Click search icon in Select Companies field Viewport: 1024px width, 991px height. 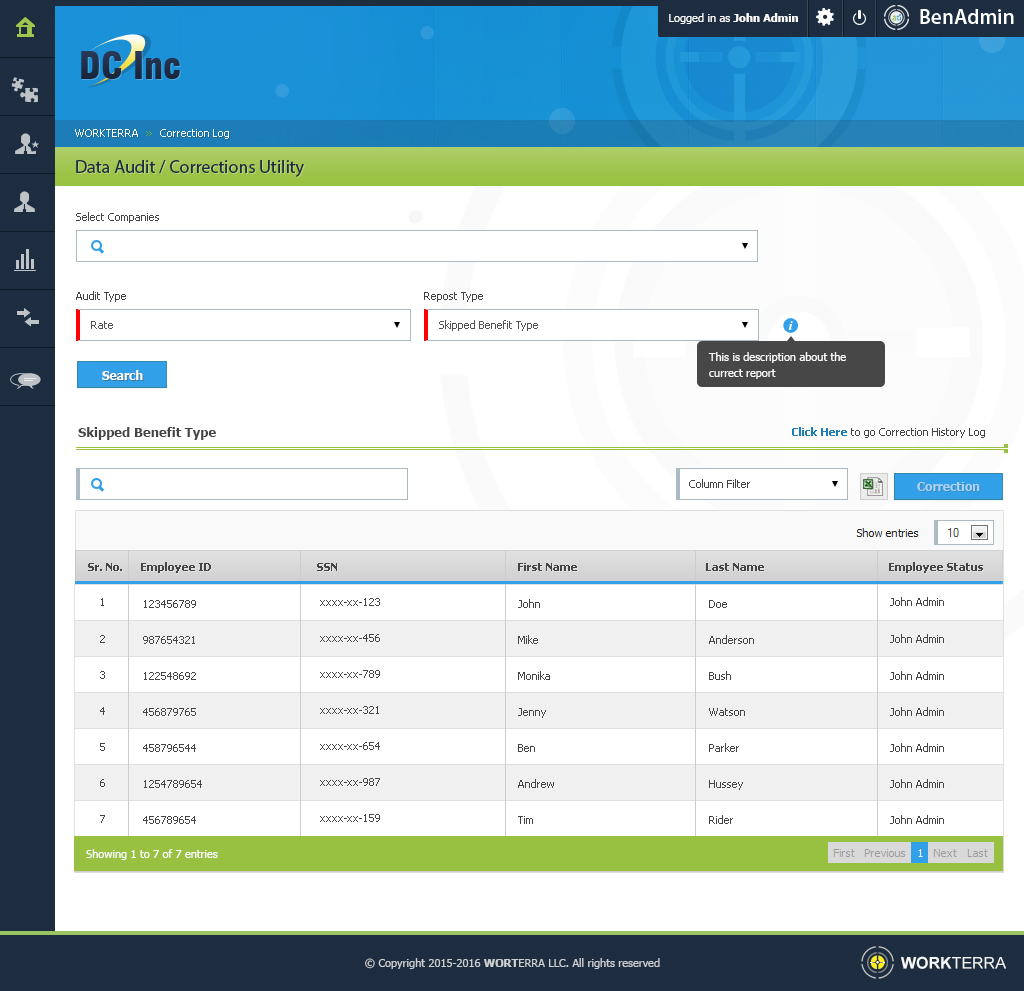click(97, 246)
